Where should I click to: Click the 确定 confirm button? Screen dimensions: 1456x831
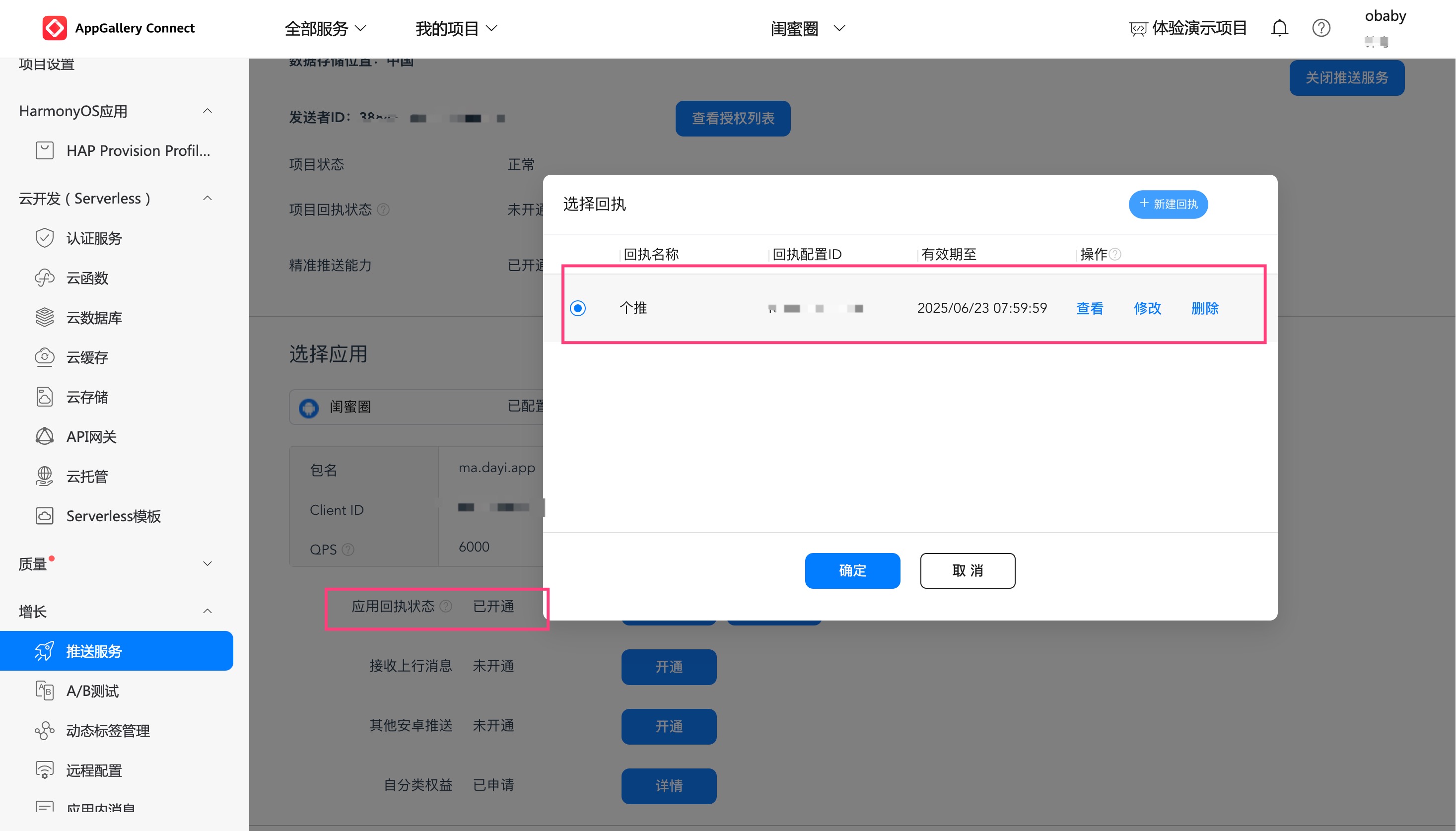pyautogui.click(x=852, y=570)
